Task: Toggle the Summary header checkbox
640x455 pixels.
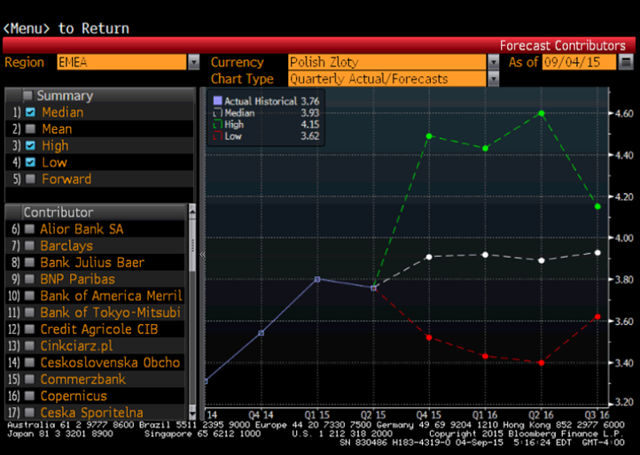Action: 28,95
